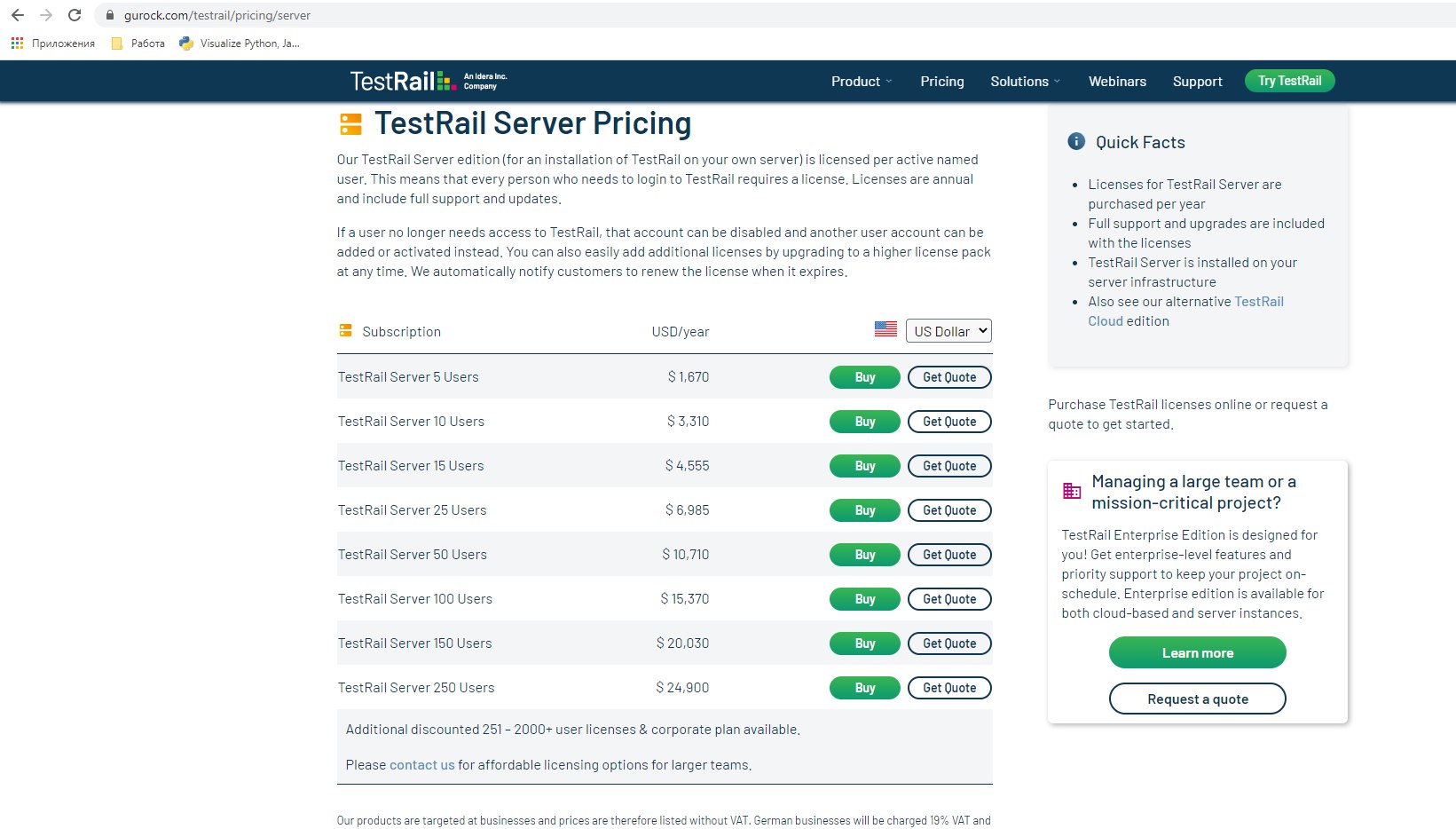Go back using the browser back arrow
Image resolution: width=1456 pixels, height=829 pixels.
[x=18, y=15]
